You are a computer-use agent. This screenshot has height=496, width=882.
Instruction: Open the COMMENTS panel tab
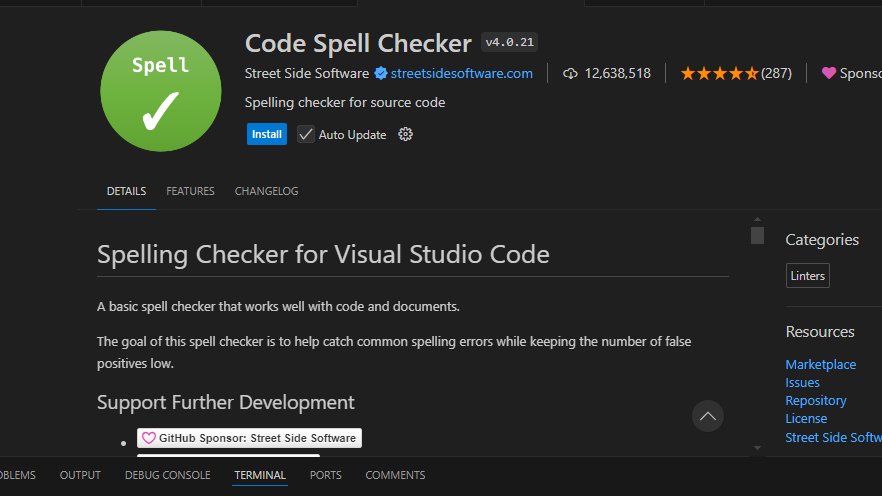(395, 475)
